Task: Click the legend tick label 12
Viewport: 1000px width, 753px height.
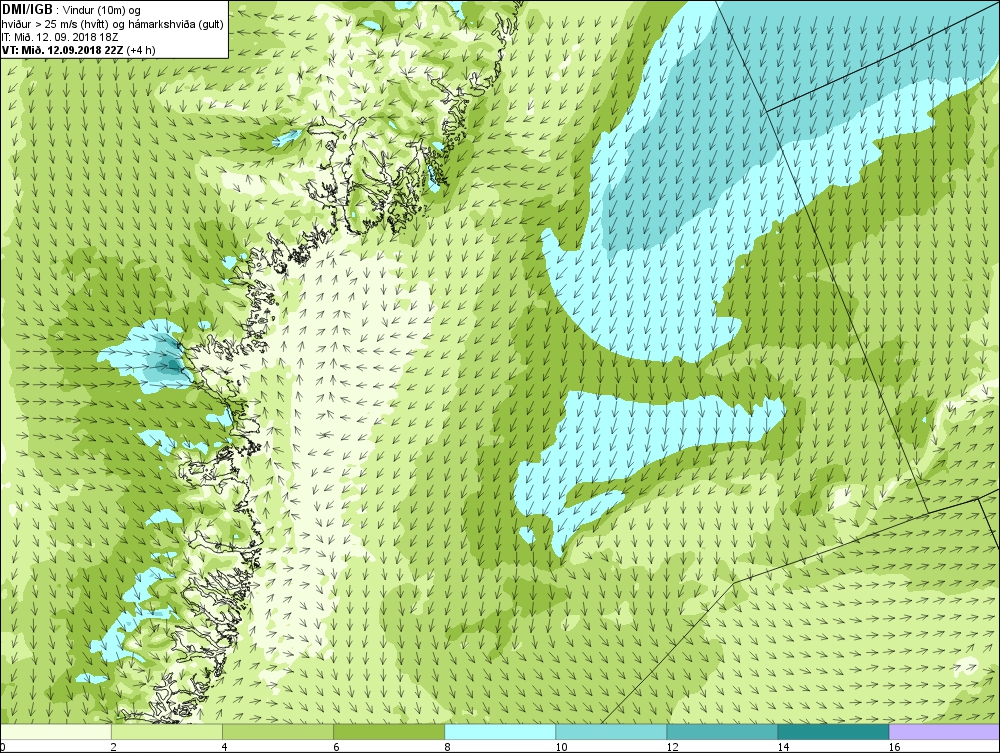Action: point(672,747)
